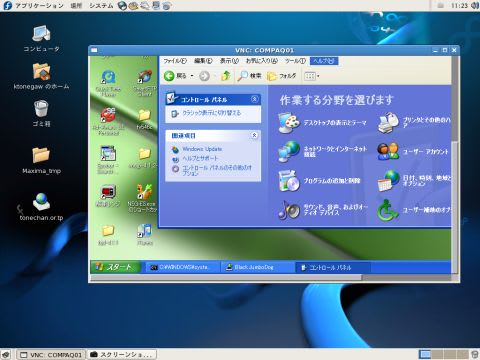Click the Up folder toolbar icon
The image size is (480, 360).
point(226,76)
